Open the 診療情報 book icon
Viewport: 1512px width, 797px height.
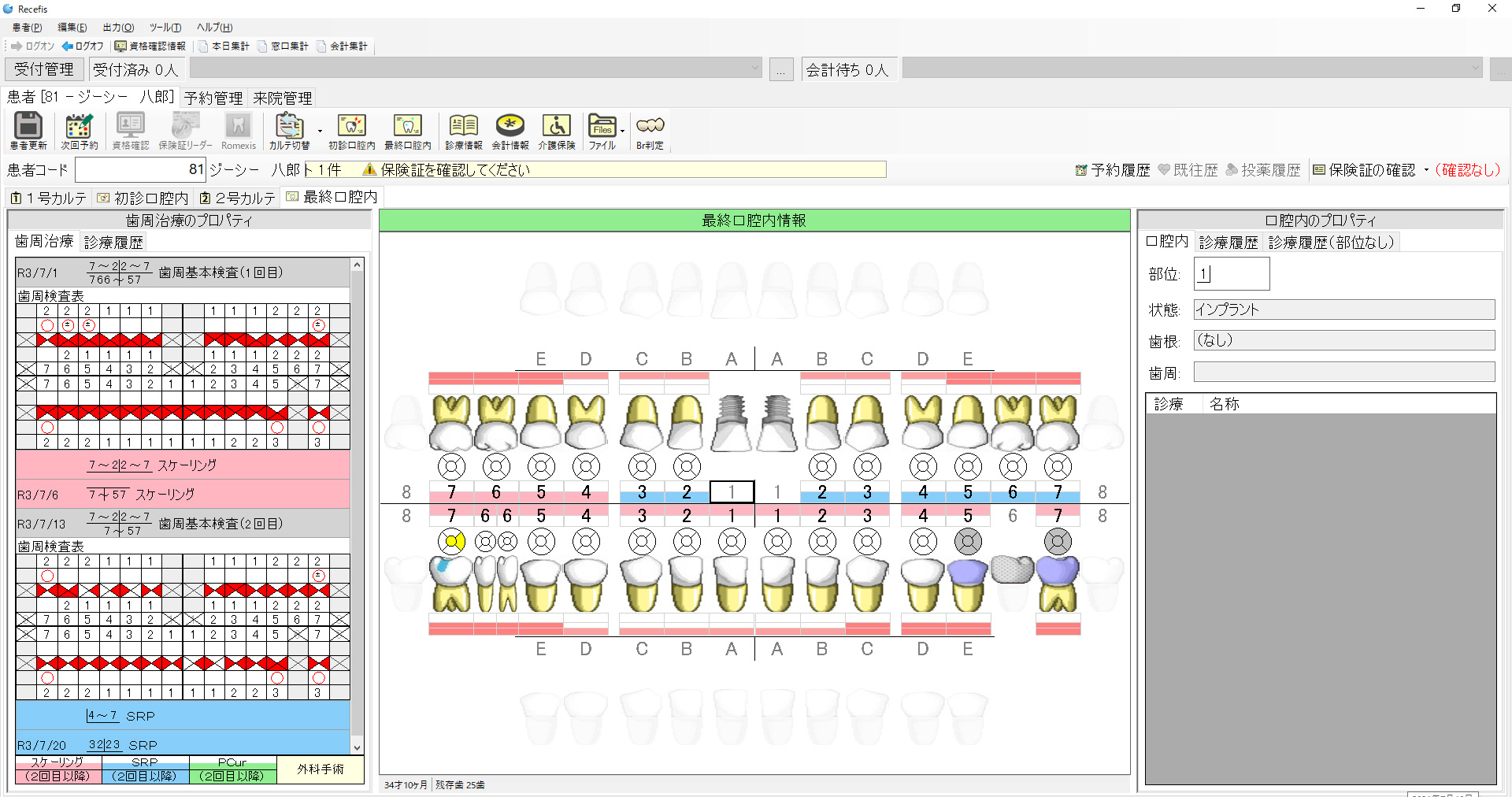(x=464, y=131)
